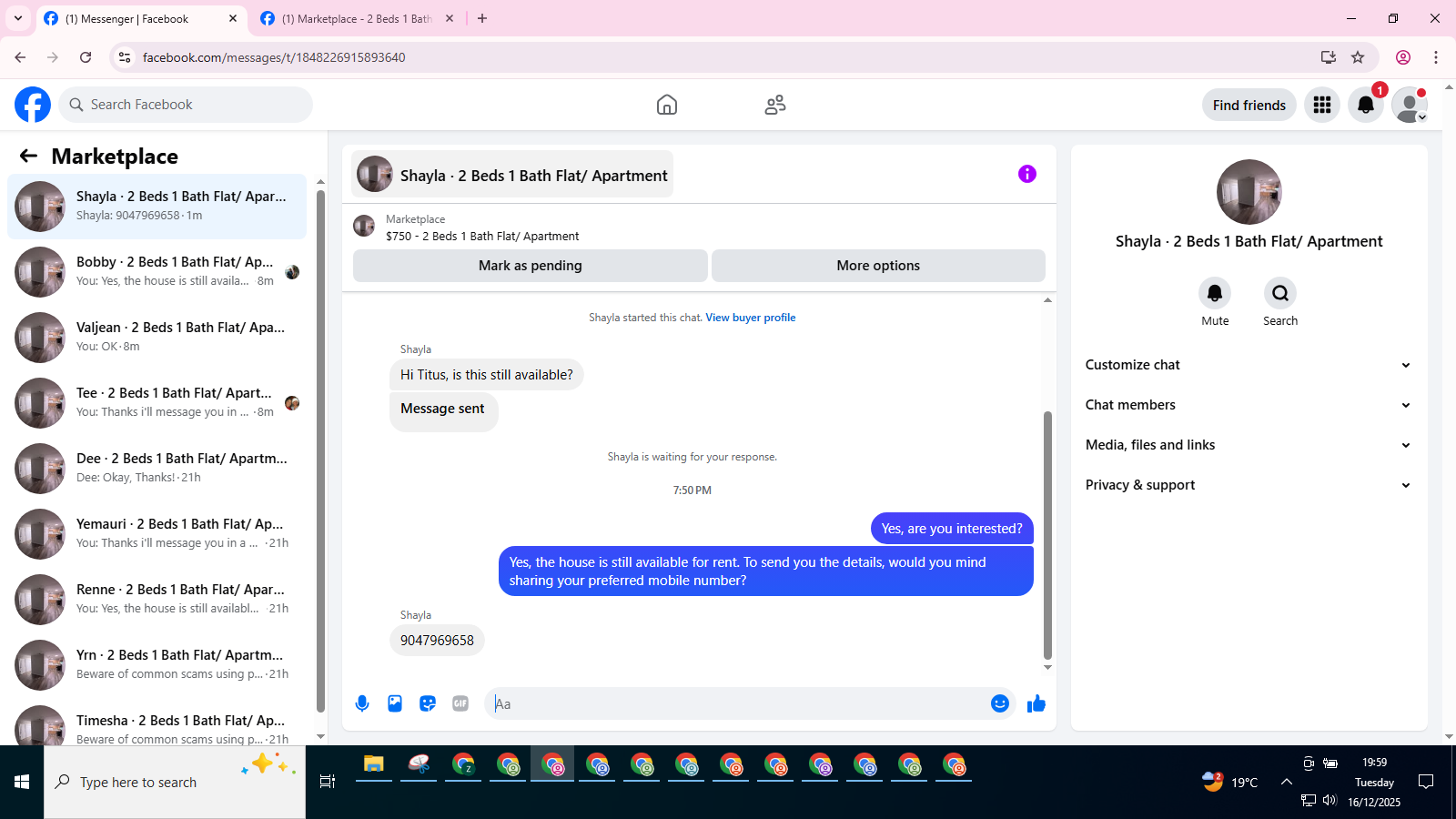Choose a GIF icon
This screenshot has height=819, width=1456.
pyautogui.click(x=460, y=703)
